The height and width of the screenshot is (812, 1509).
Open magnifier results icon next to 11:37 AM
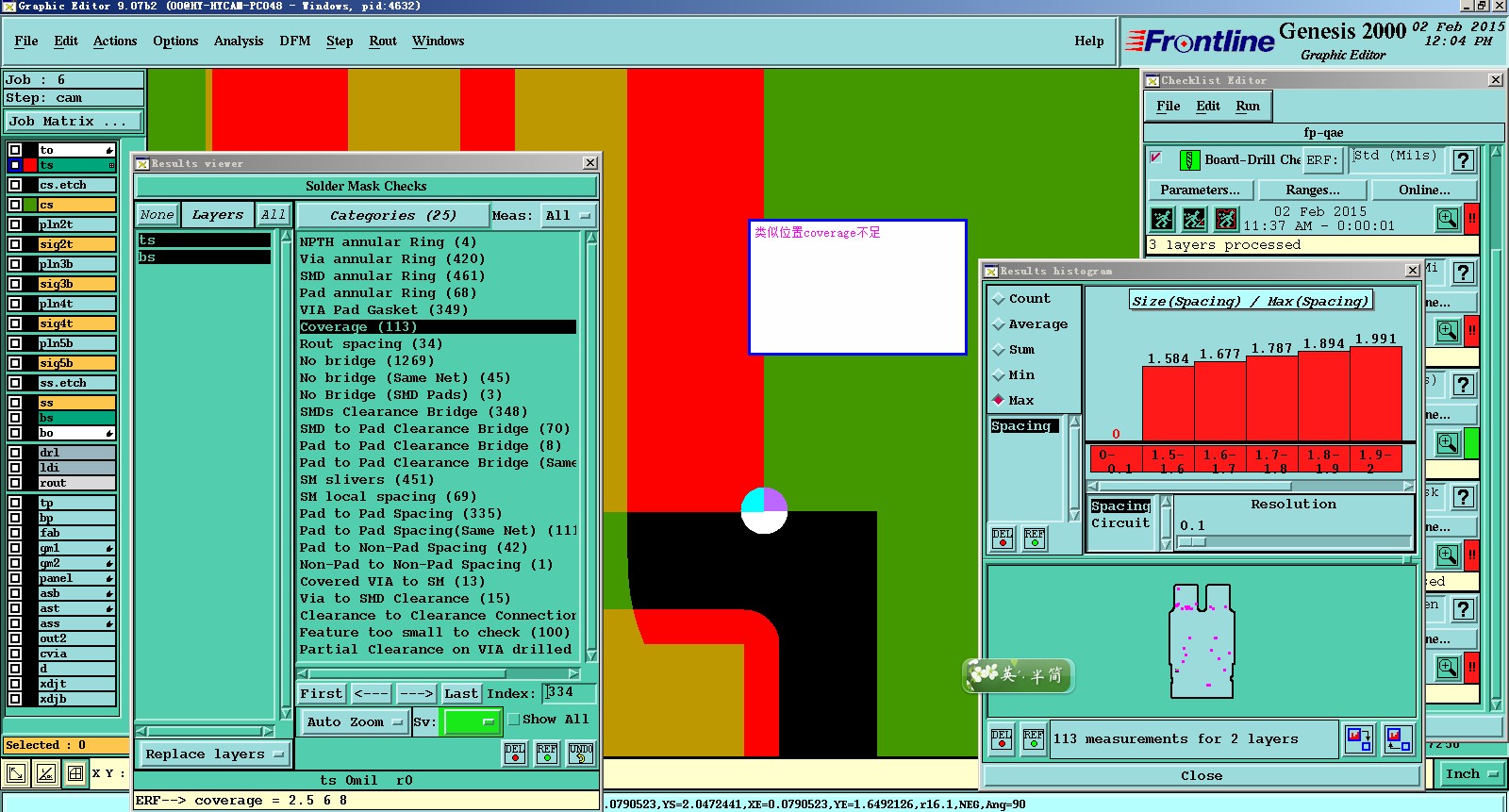(1448, 220)
